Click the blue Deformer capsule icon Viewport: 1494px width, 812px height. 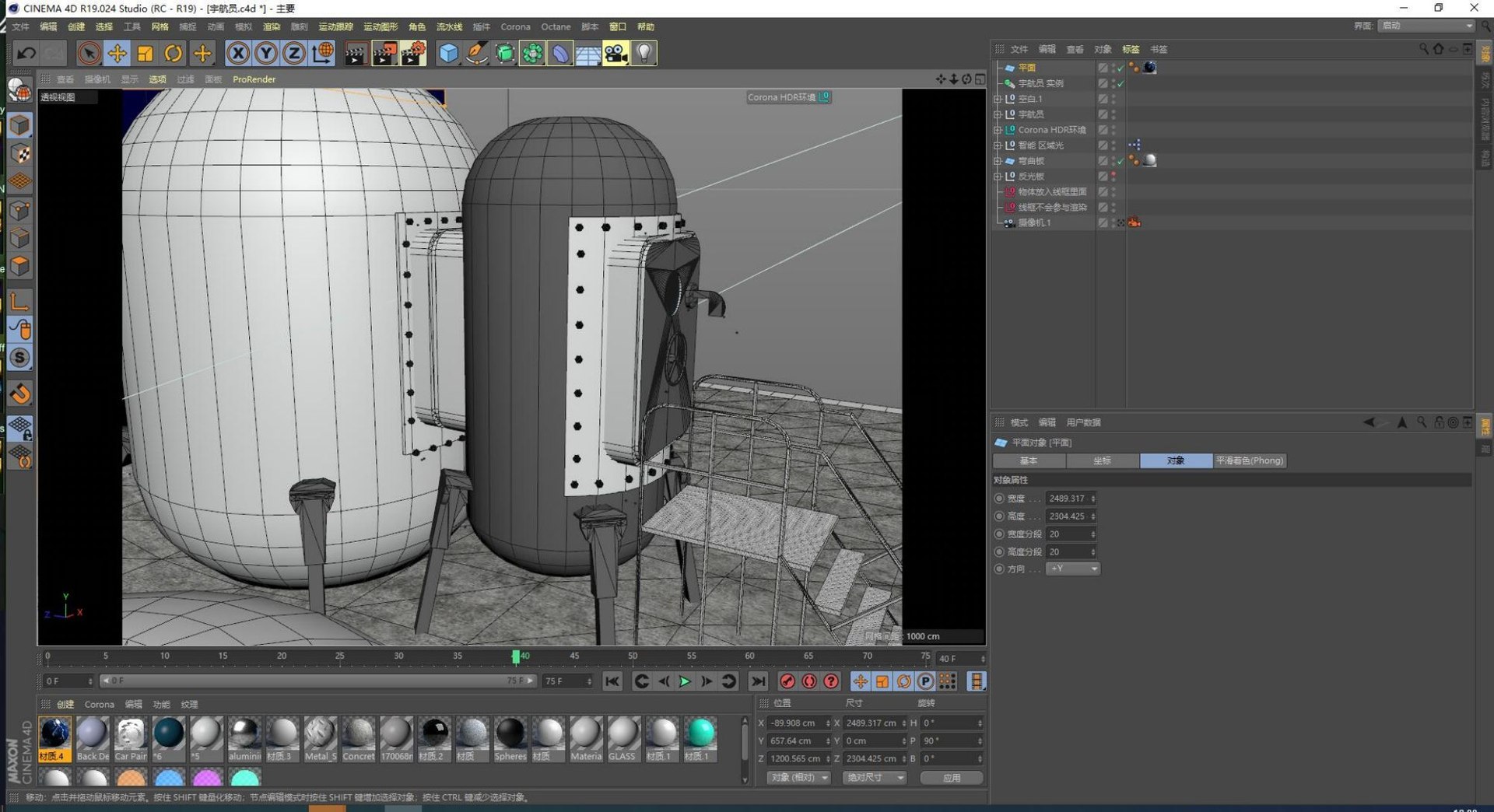tap(560, 54)
